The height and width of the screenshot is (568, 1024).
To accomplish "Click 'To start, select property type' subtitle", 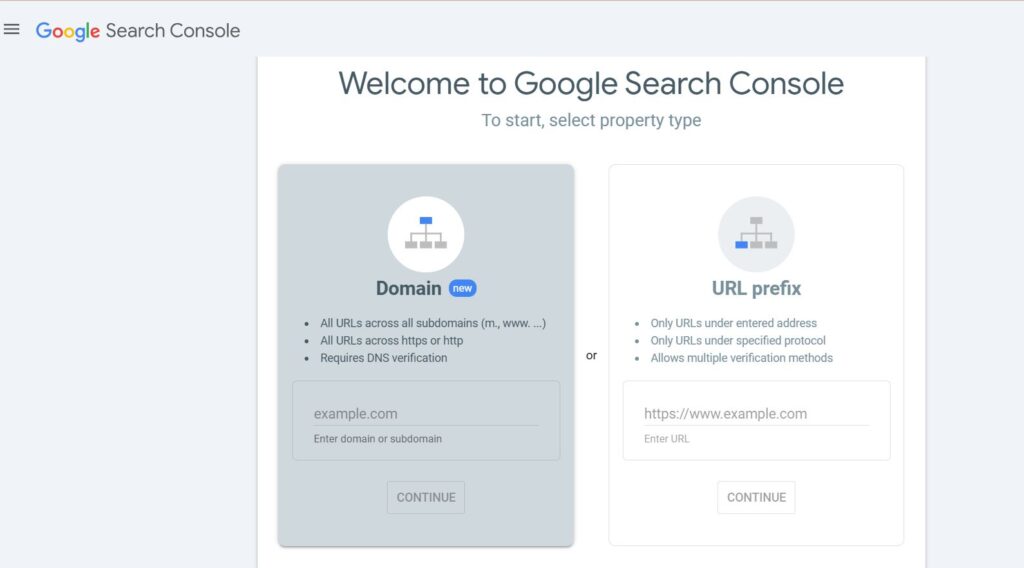I will pyautogui.click(x=591, y=121).
